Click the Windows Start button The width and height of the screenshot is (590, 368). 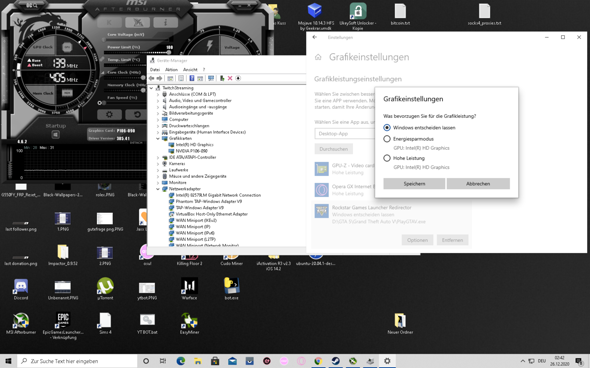[x=8, y=361]
